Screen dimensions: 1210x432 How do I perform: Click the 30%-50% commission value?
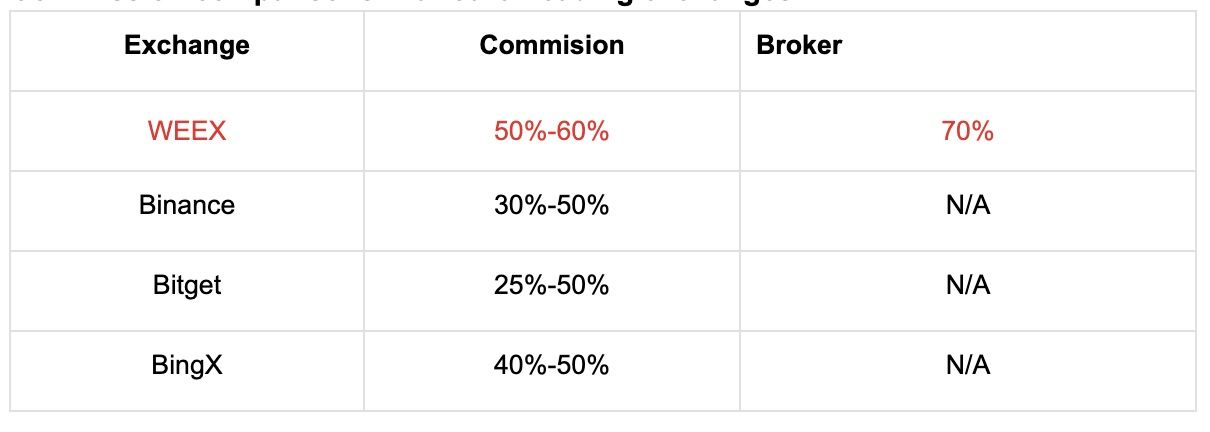tap(551, 206)
